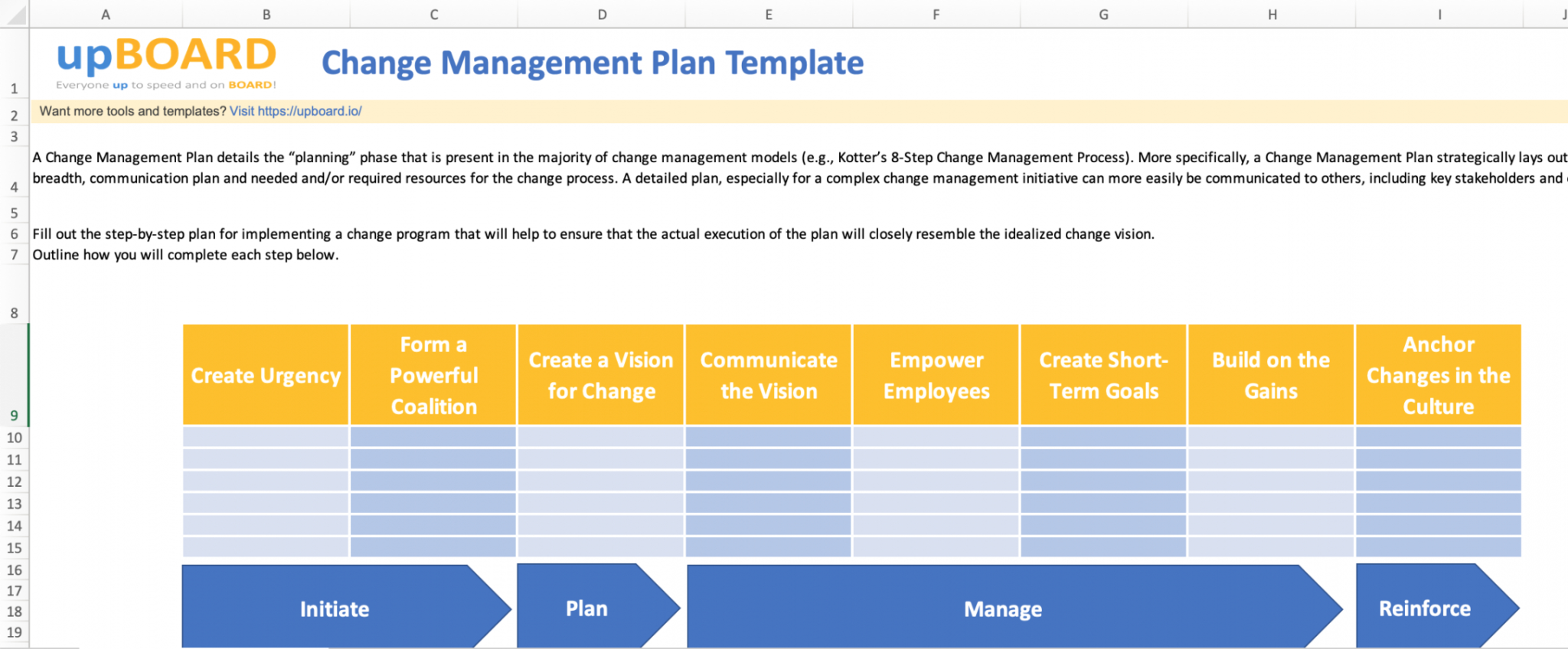The height and width of the screenshot is (649, 1568).
Task: Click row 15 cell under Build on the Gains
Action: coord(1271,547)
